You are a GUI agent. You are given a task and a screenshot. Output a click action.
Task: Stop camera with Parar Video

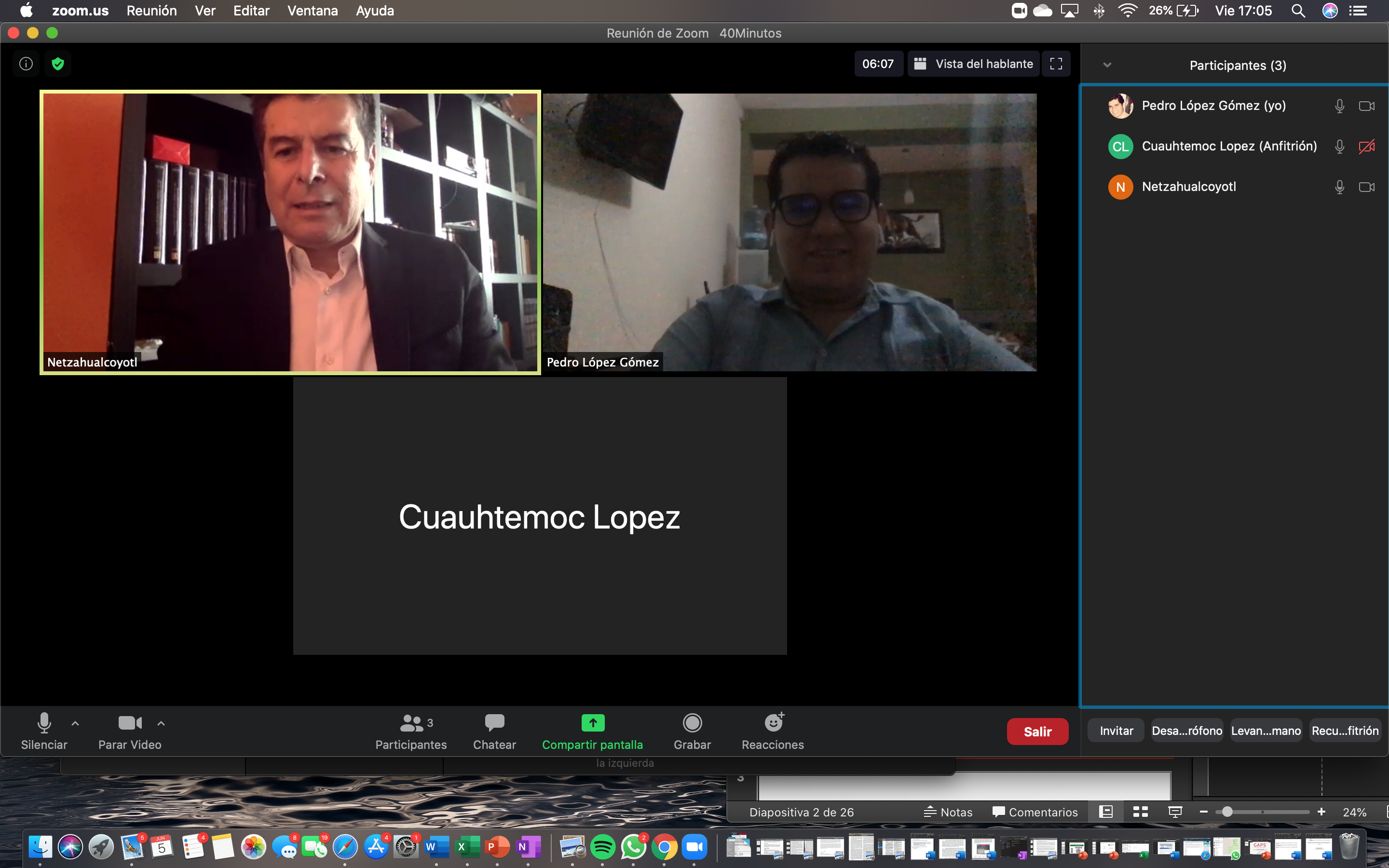(130, 732)
